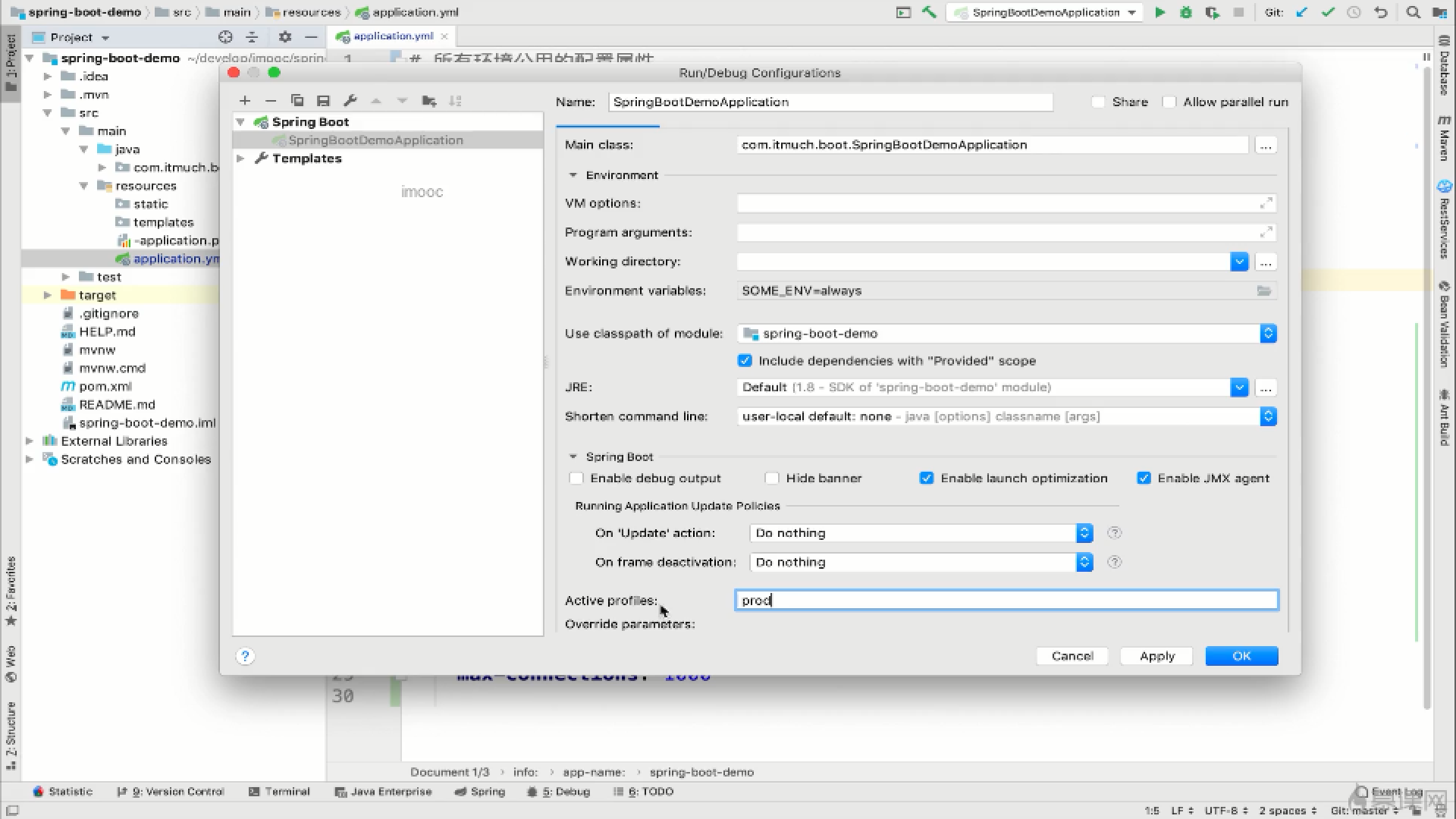Image resolution: width=1456 pixels, height=819 pixels.
Task: Toggle Enable debug output checkbox
Action: tap(577, 478)
